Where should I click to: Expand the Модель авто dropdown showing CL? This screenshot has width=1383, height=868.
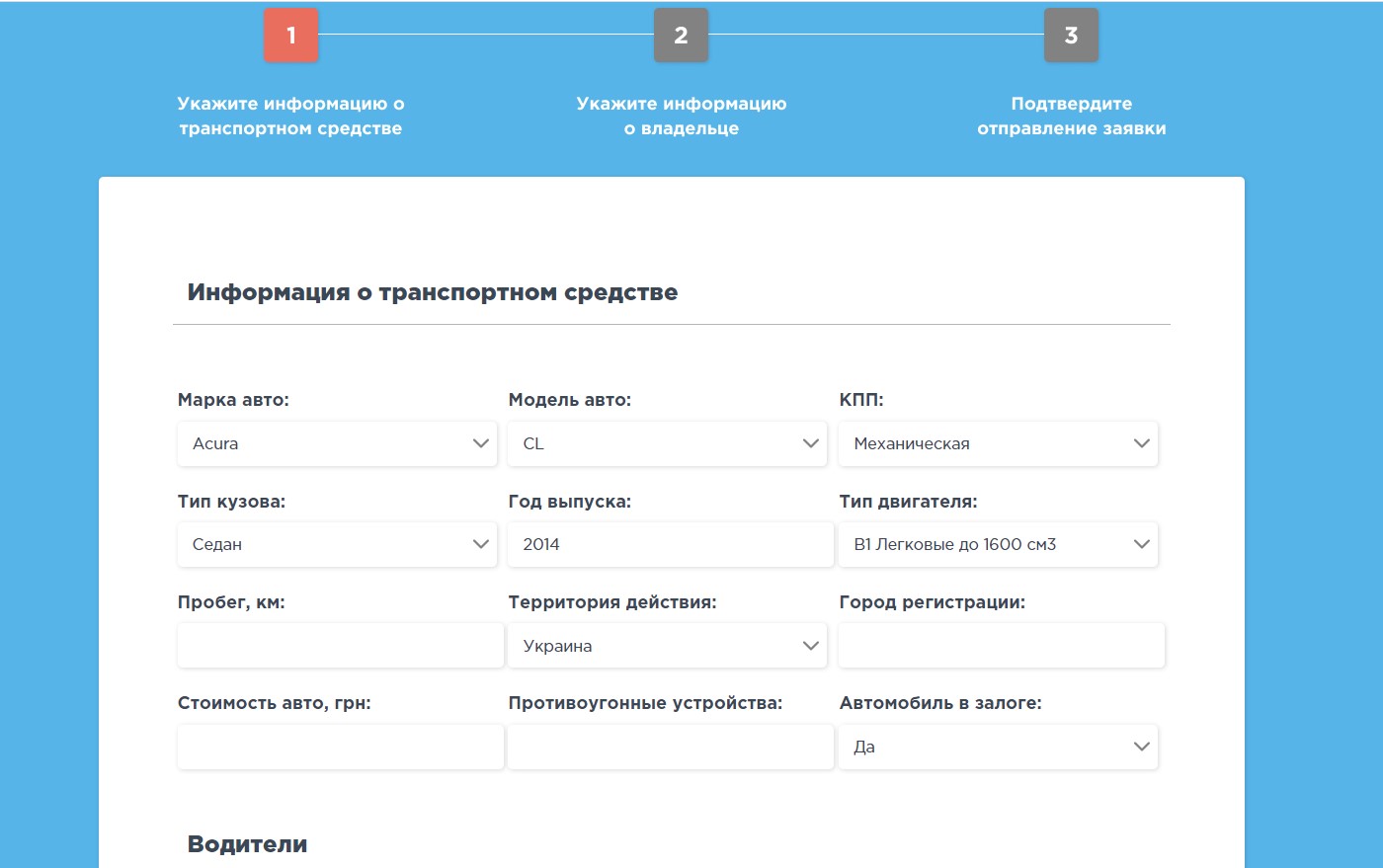(x=667, y=443)
